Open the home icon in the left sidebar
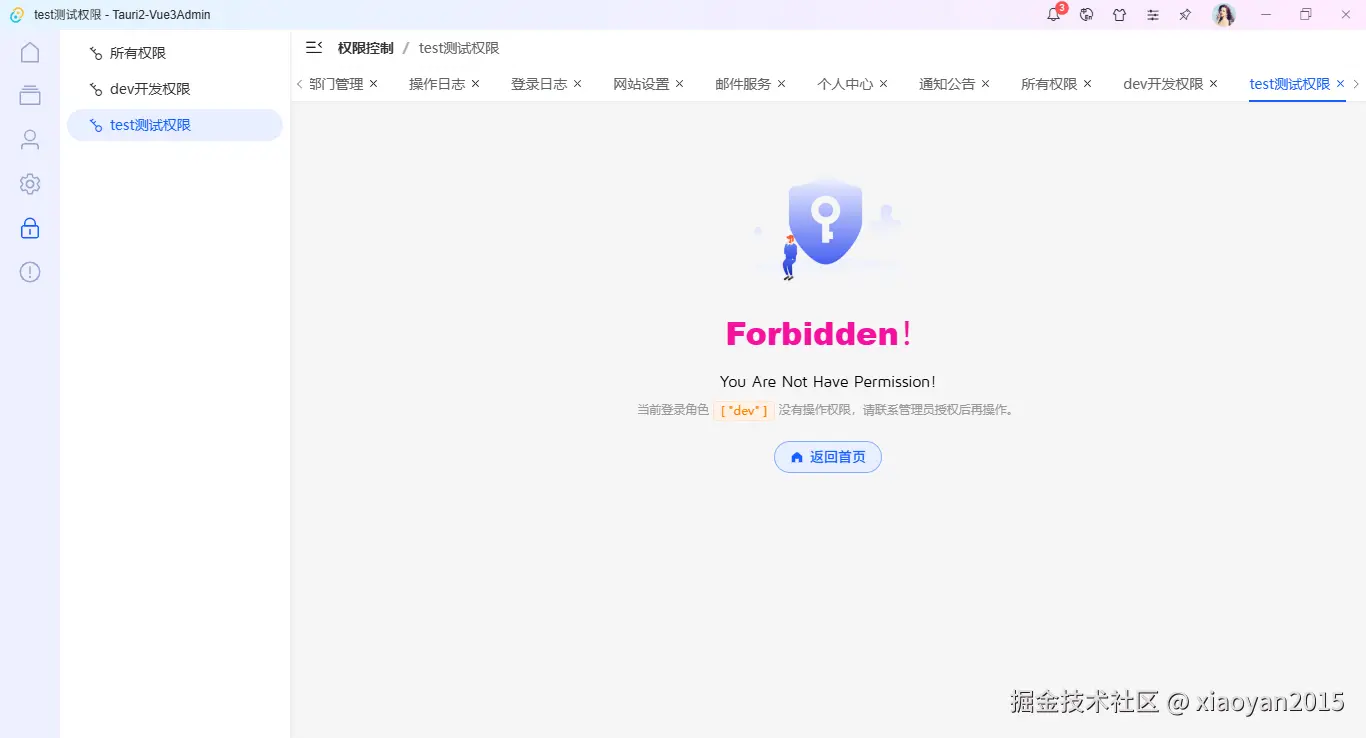Image resolution: width=1366 pixels, height=738 pixels. coord(29,51)
